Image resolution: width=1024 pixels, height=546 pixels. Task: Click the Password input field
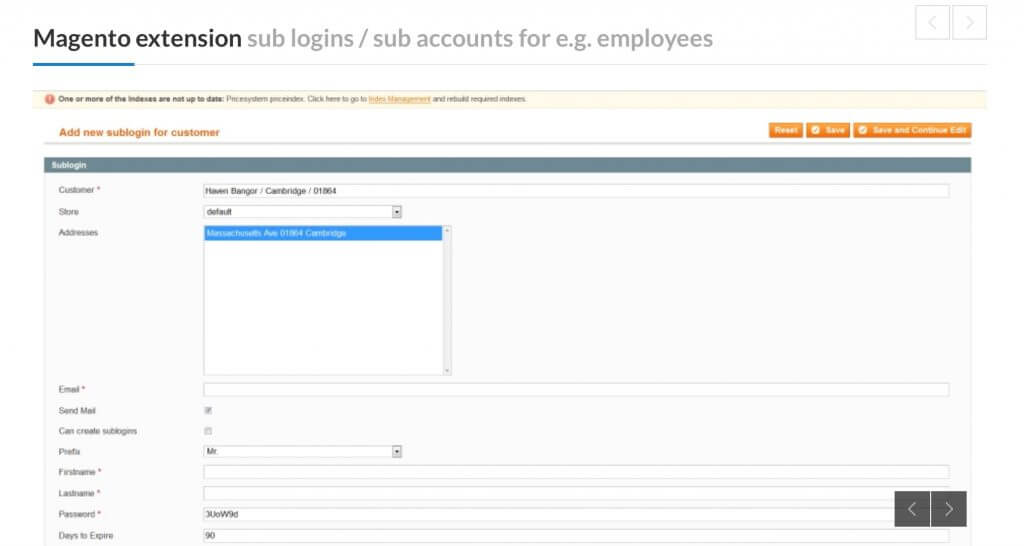576,514
